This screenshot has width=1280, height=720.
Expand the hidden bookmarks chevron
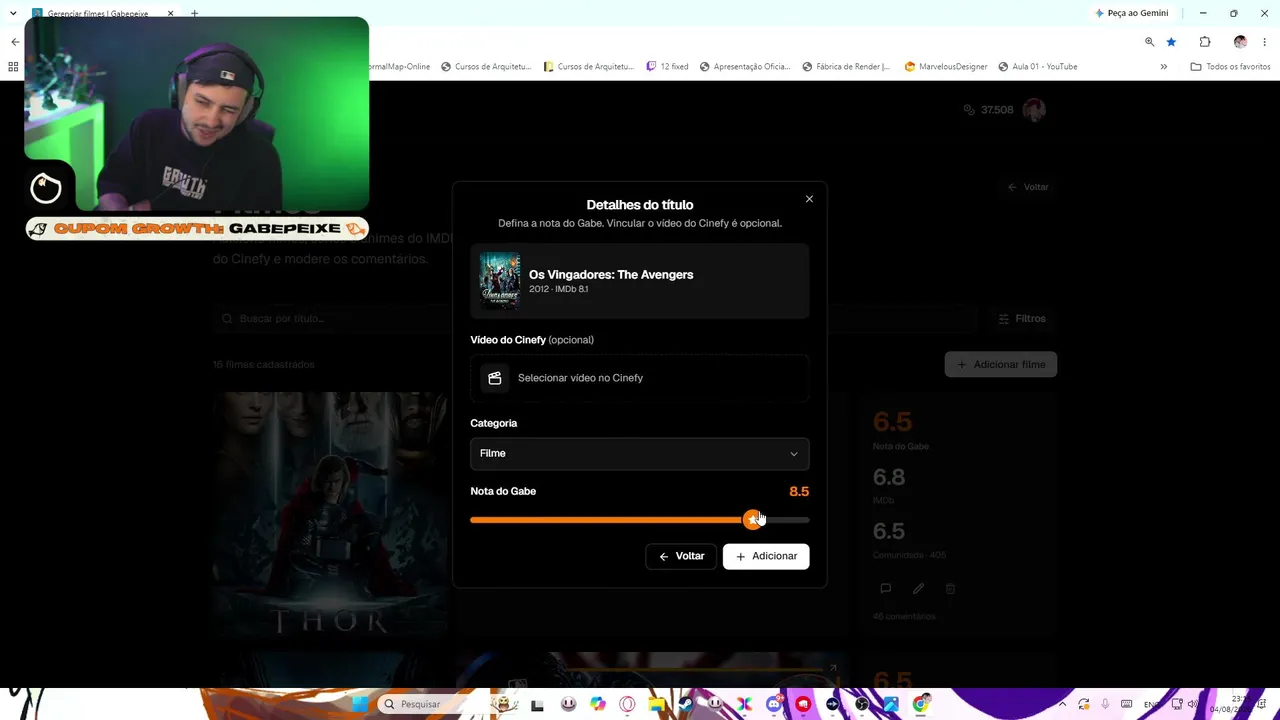pyautogui.click(x=1163, y=67)
